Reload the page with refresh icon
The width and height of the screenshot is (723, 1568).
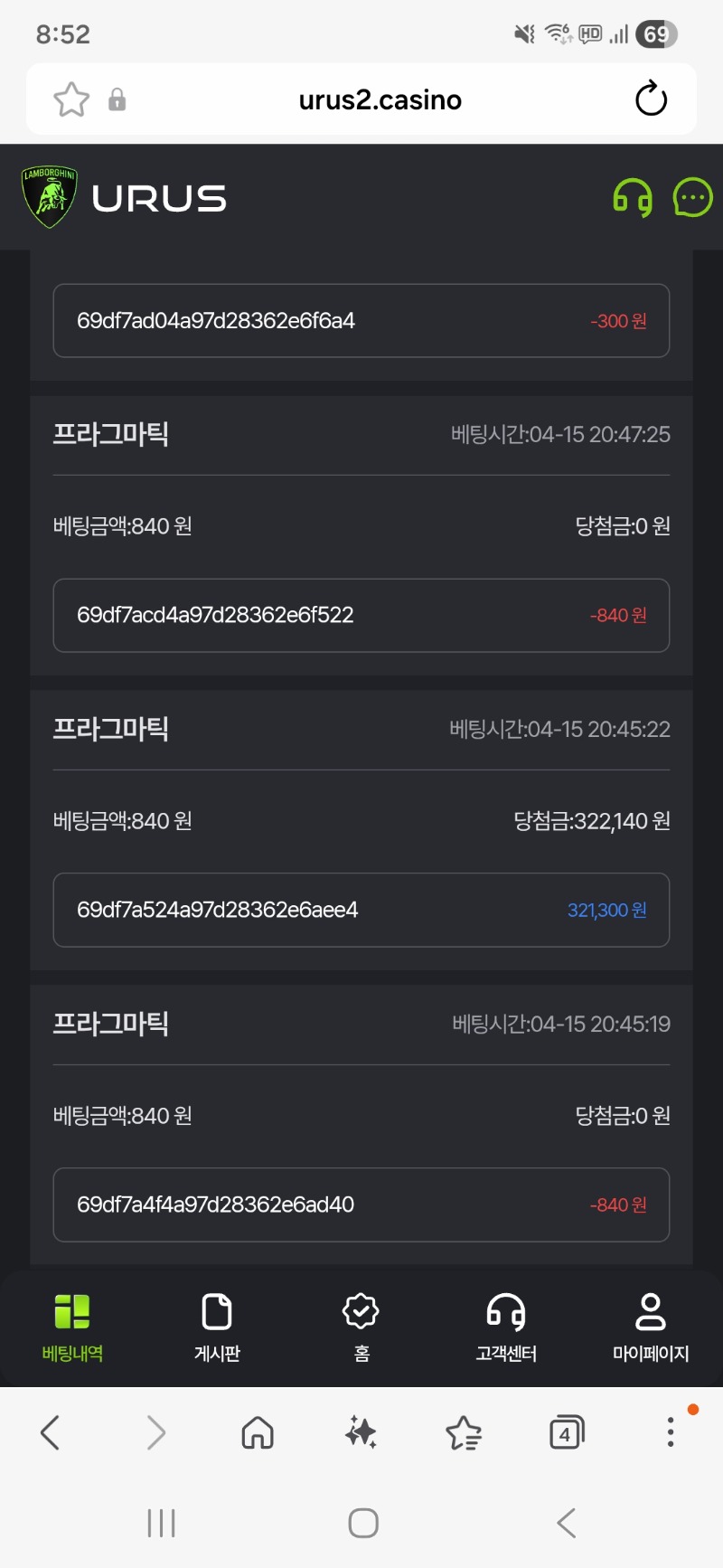point(651,99)
